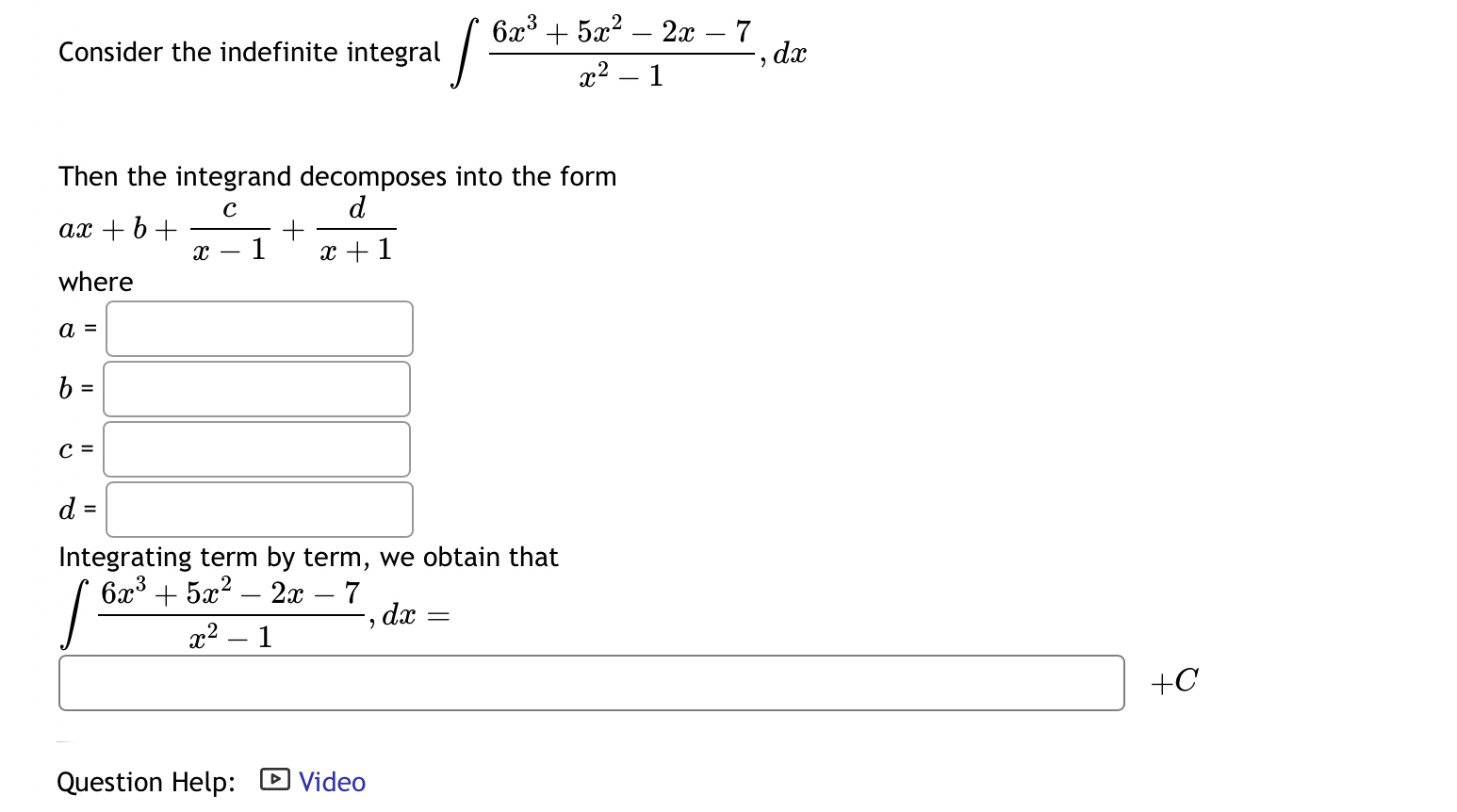Click the final answer field before +C

591,681
